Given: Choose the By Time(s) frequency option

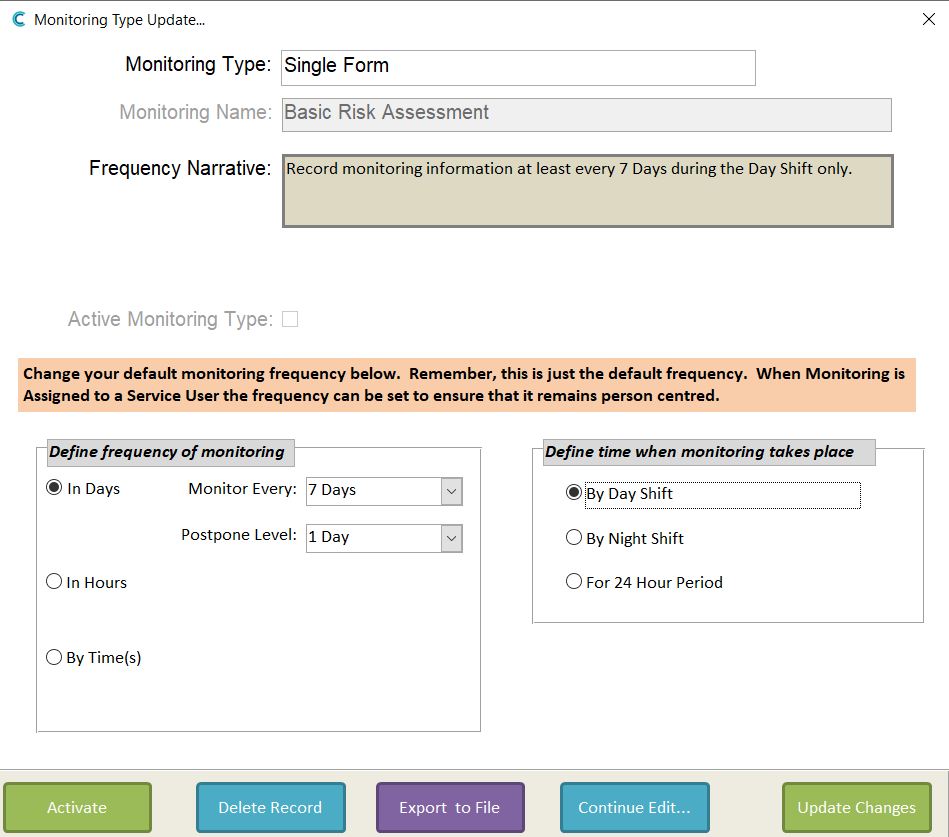Looking at the screenshot, I should (54, 657).
